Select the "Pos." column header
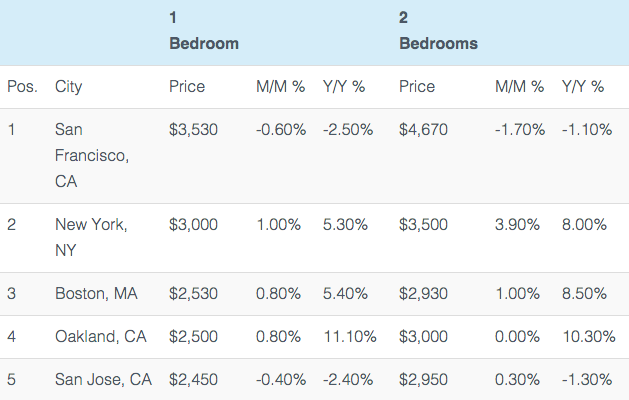This screenshot has width=629, height=400. point(22,87)
